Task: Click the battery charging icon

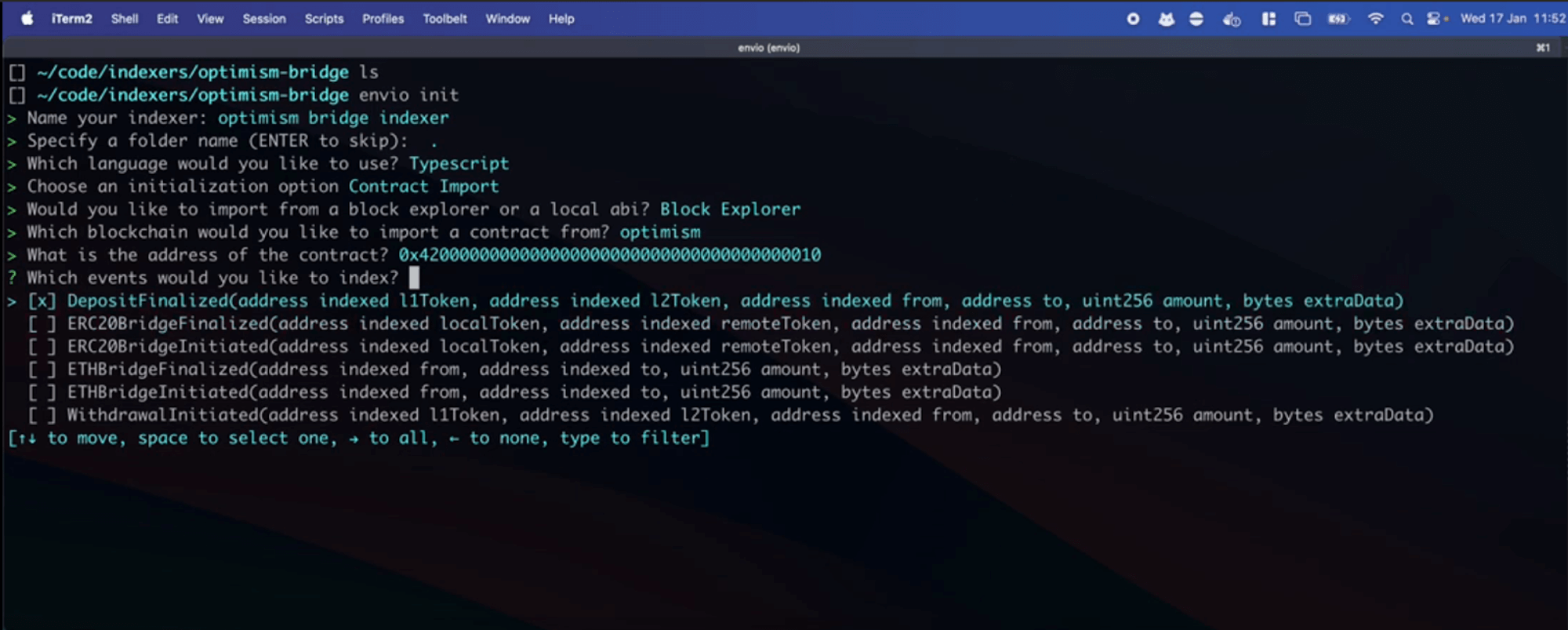Action: click(x=1338, y=19)
